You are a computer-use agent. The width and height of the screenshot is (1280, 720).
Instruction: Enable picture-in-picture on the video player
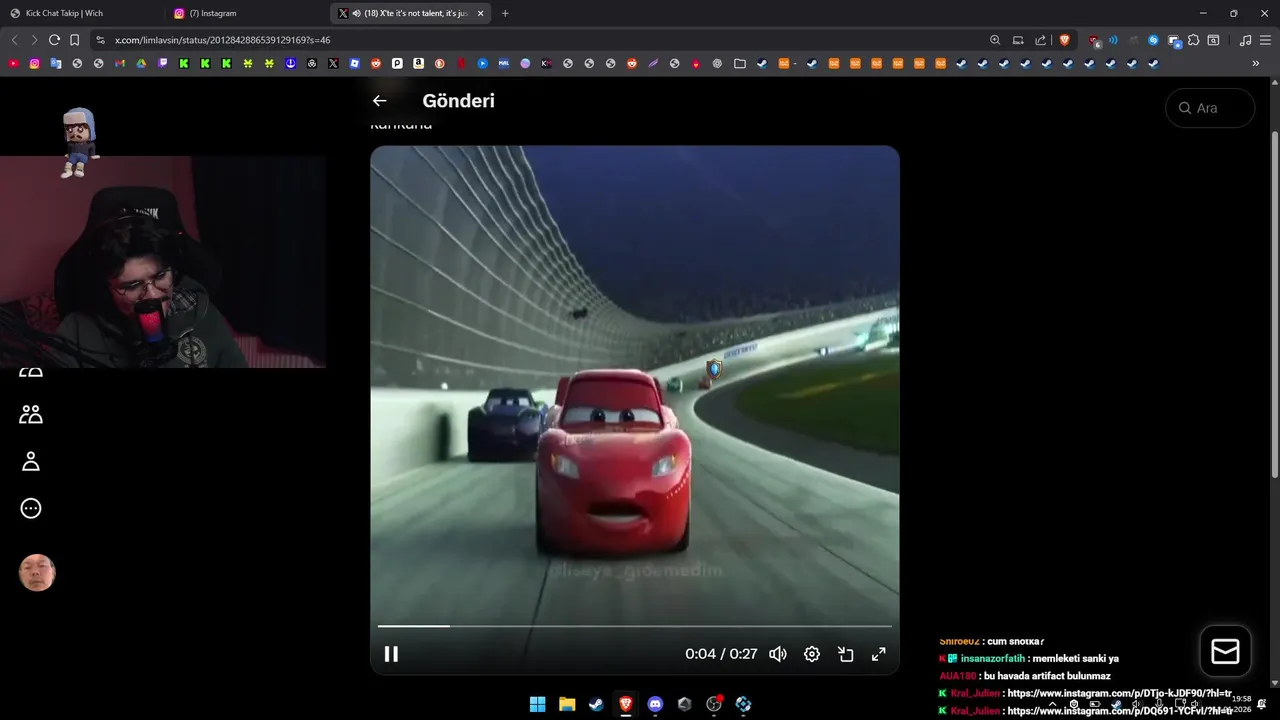coord(846,654)
